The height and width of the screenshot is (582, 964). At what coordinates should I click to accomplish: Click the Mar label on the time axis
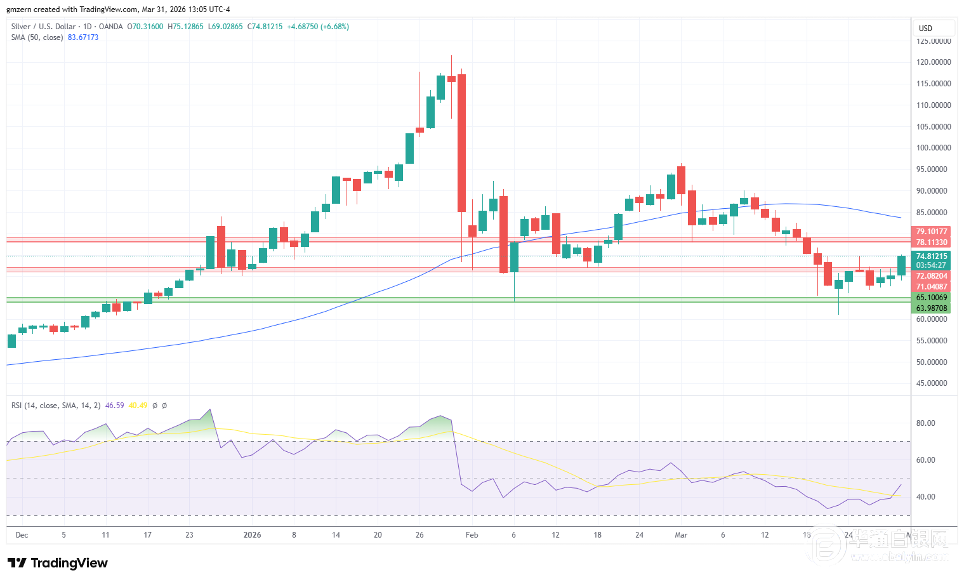[x=681, y=535]
